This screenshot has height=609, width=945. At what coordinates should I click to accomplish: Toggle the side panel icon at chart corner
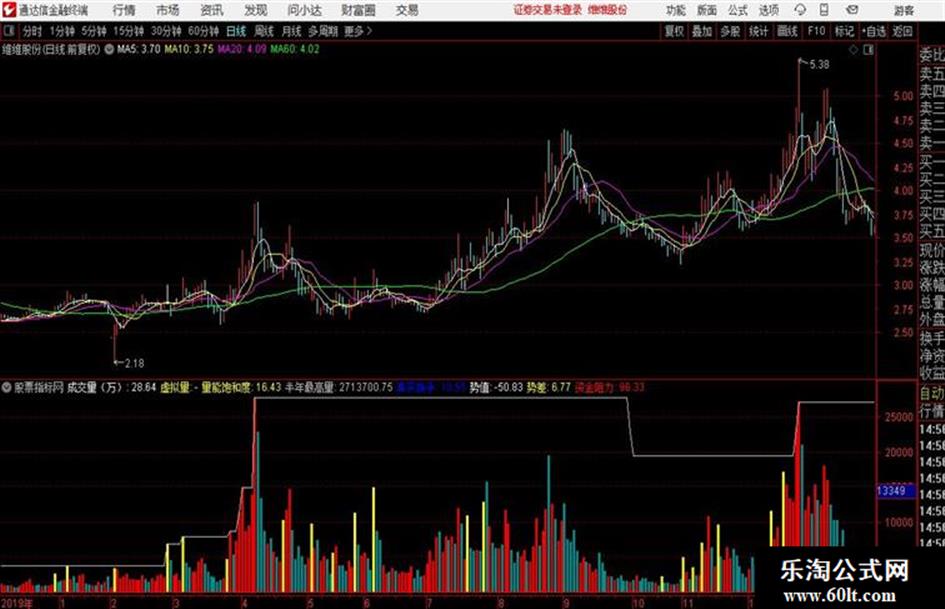[868, 50]
